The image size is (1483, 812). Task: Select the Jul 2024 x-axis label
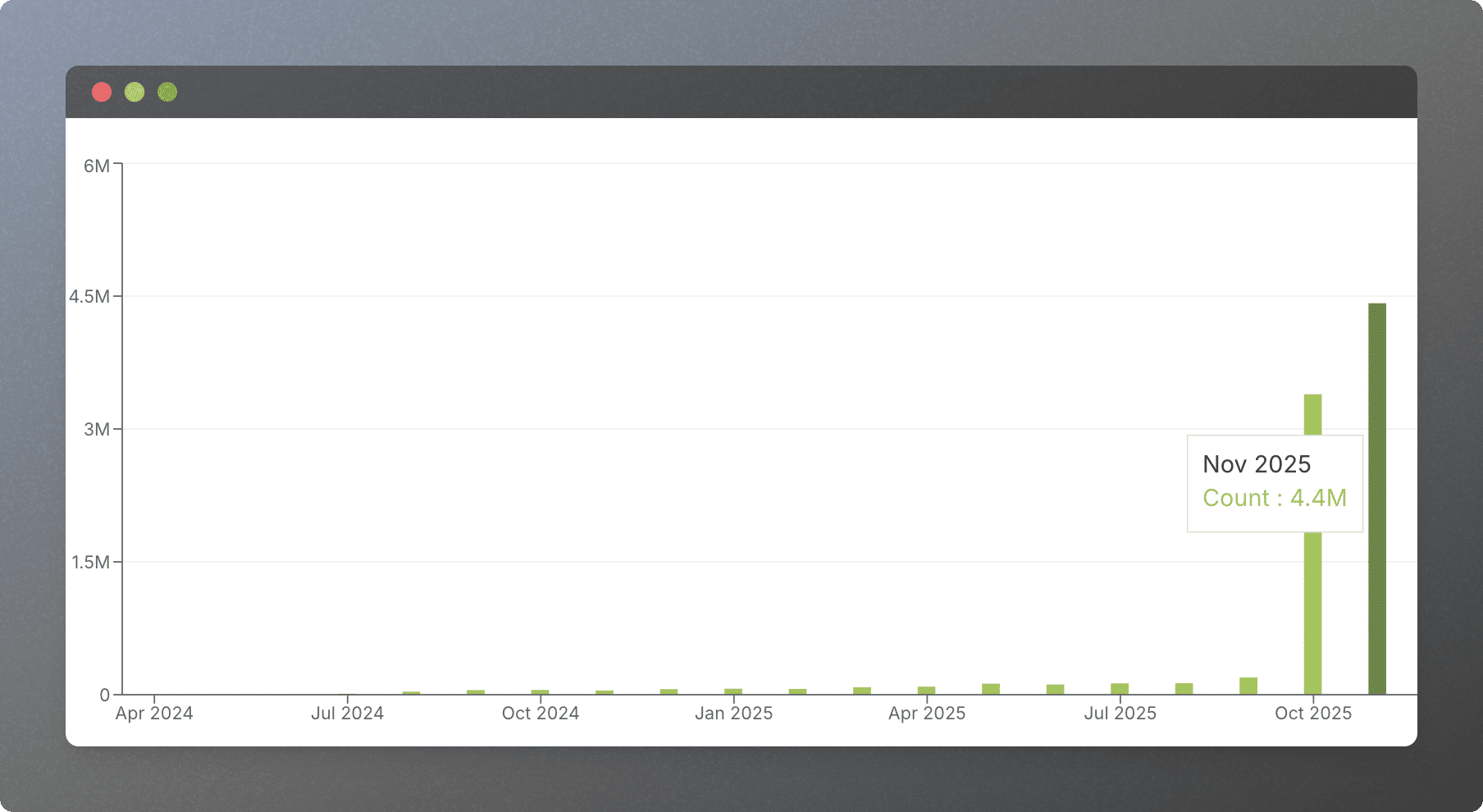point(347,714)
